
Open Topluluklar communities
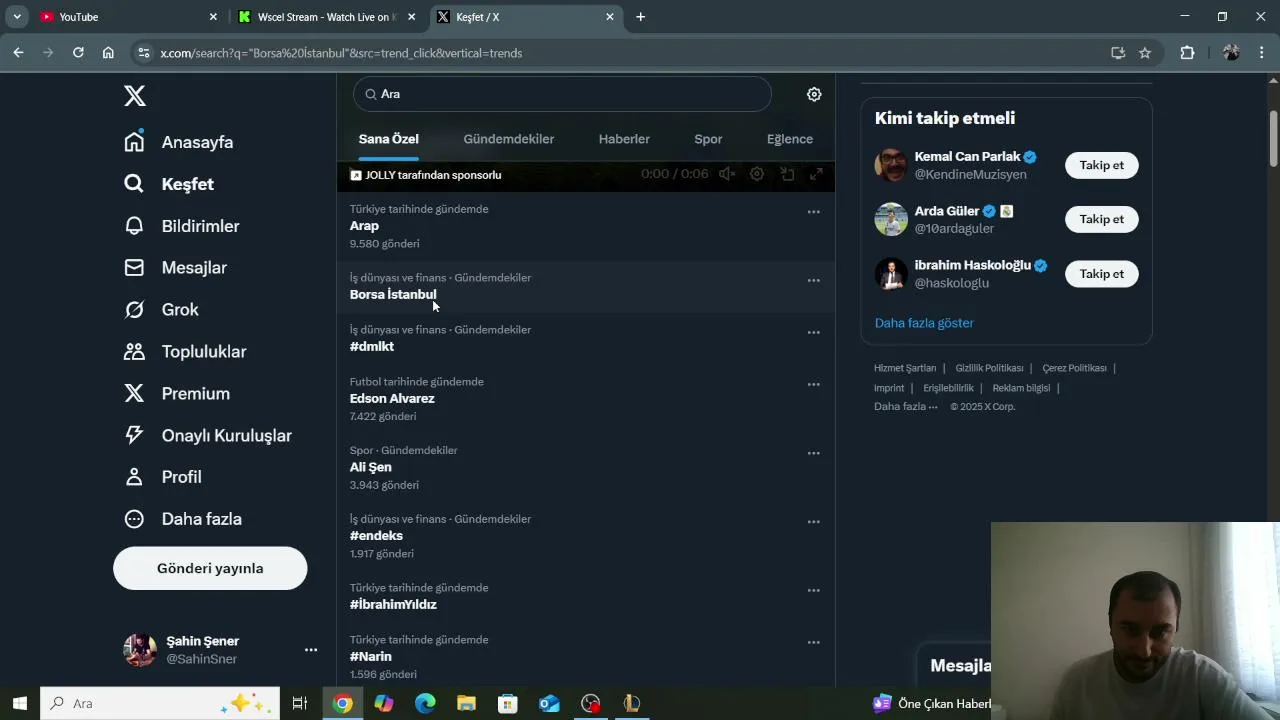coord(184,352)
